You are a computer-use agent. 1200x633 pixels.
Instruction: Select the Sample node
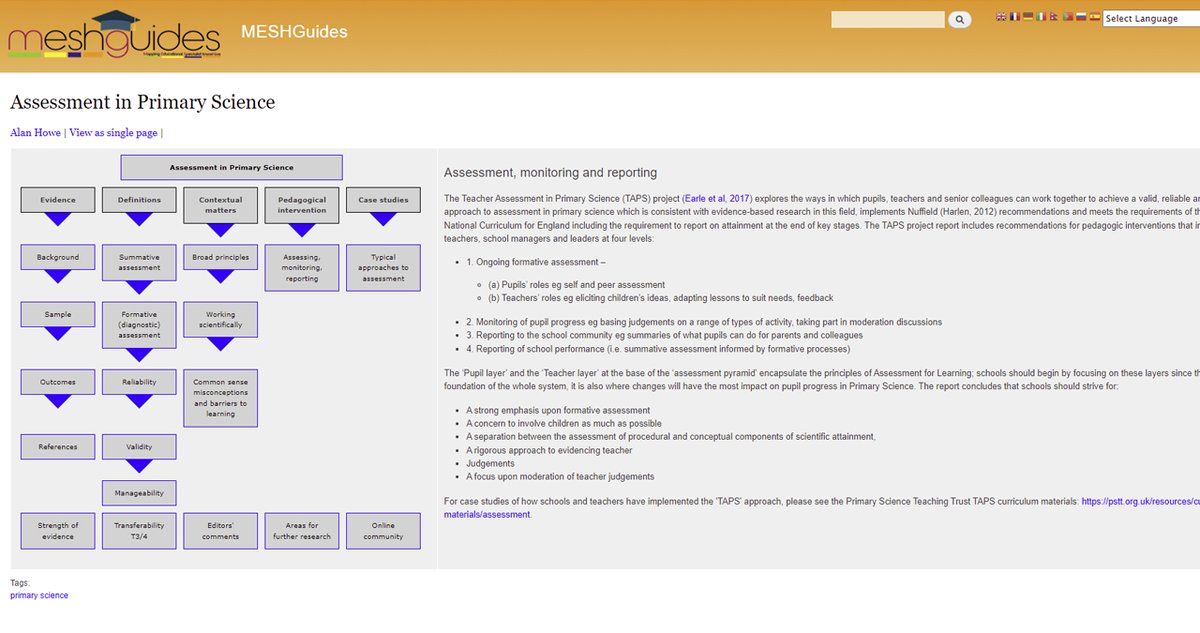pyautogui.click(x=58, y=314)
